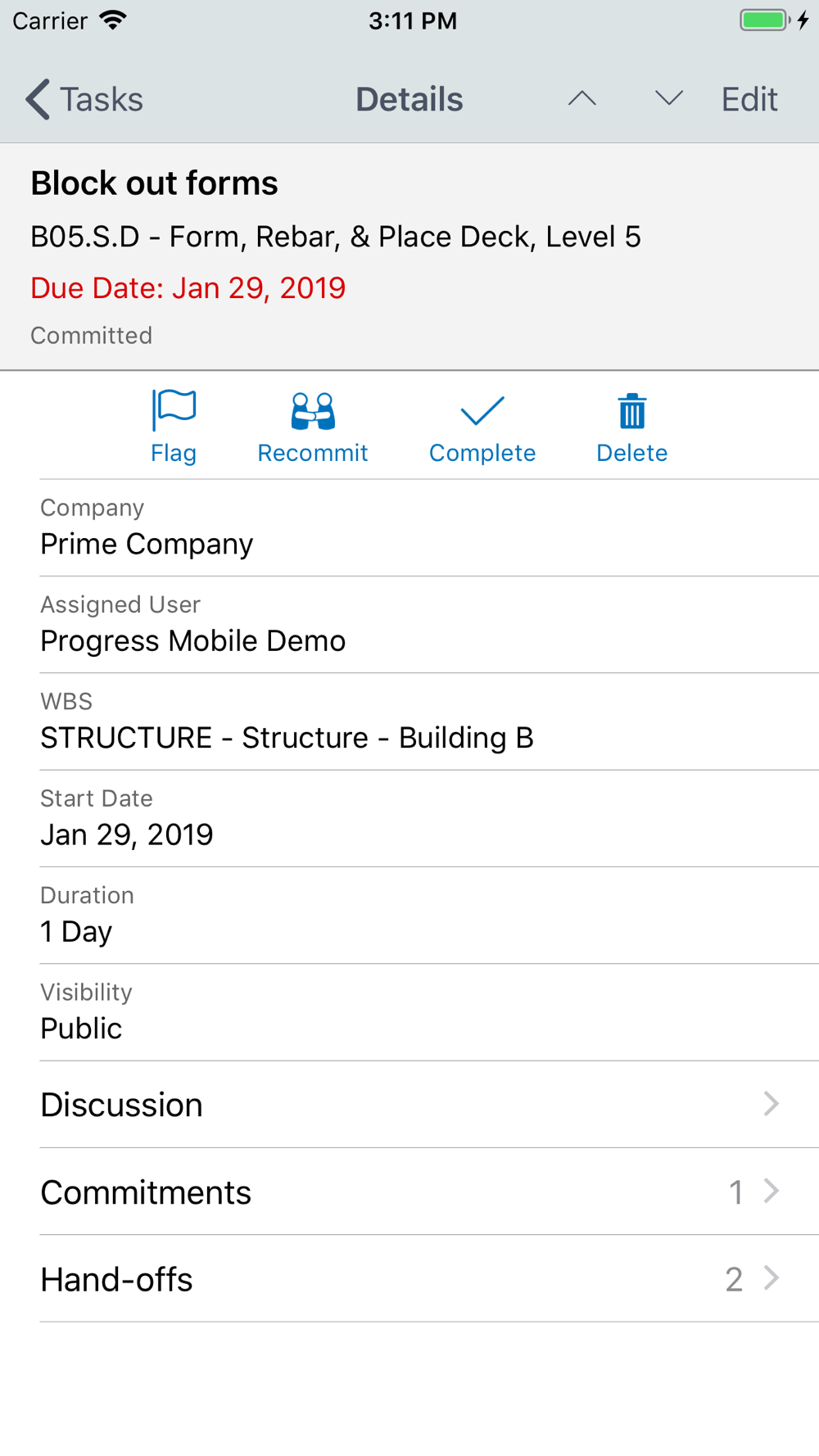The height and width of the screenshot is (1456, 819).
Task: Expand the Commitments row
Action: [429, 1191]
